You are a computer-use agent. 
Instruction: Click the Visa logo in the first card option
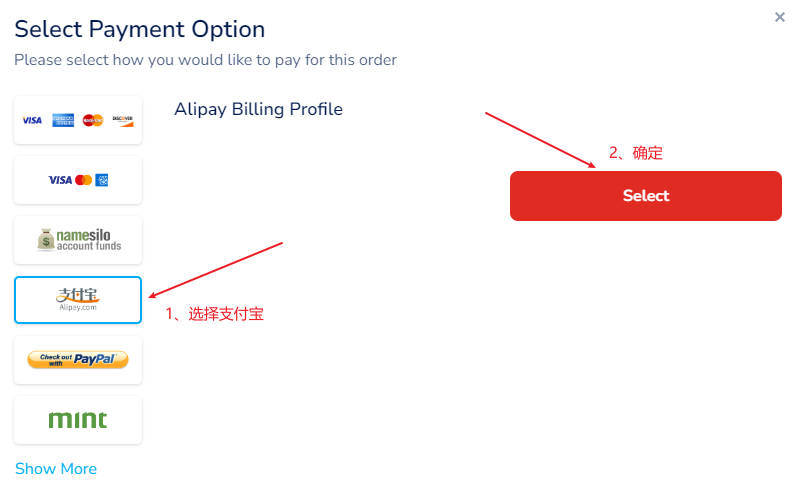pos(32,120)
